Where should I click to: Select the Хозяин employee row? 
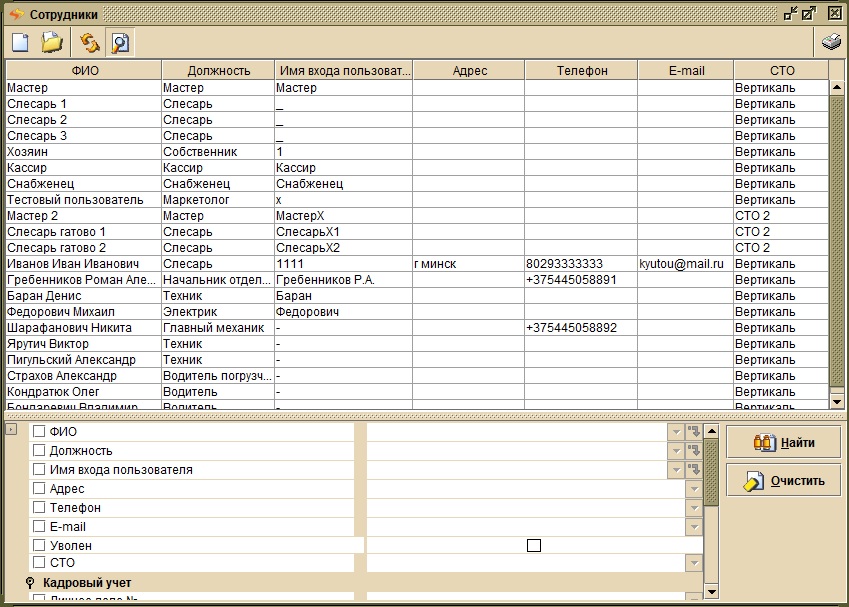click(x=417, y=152)
